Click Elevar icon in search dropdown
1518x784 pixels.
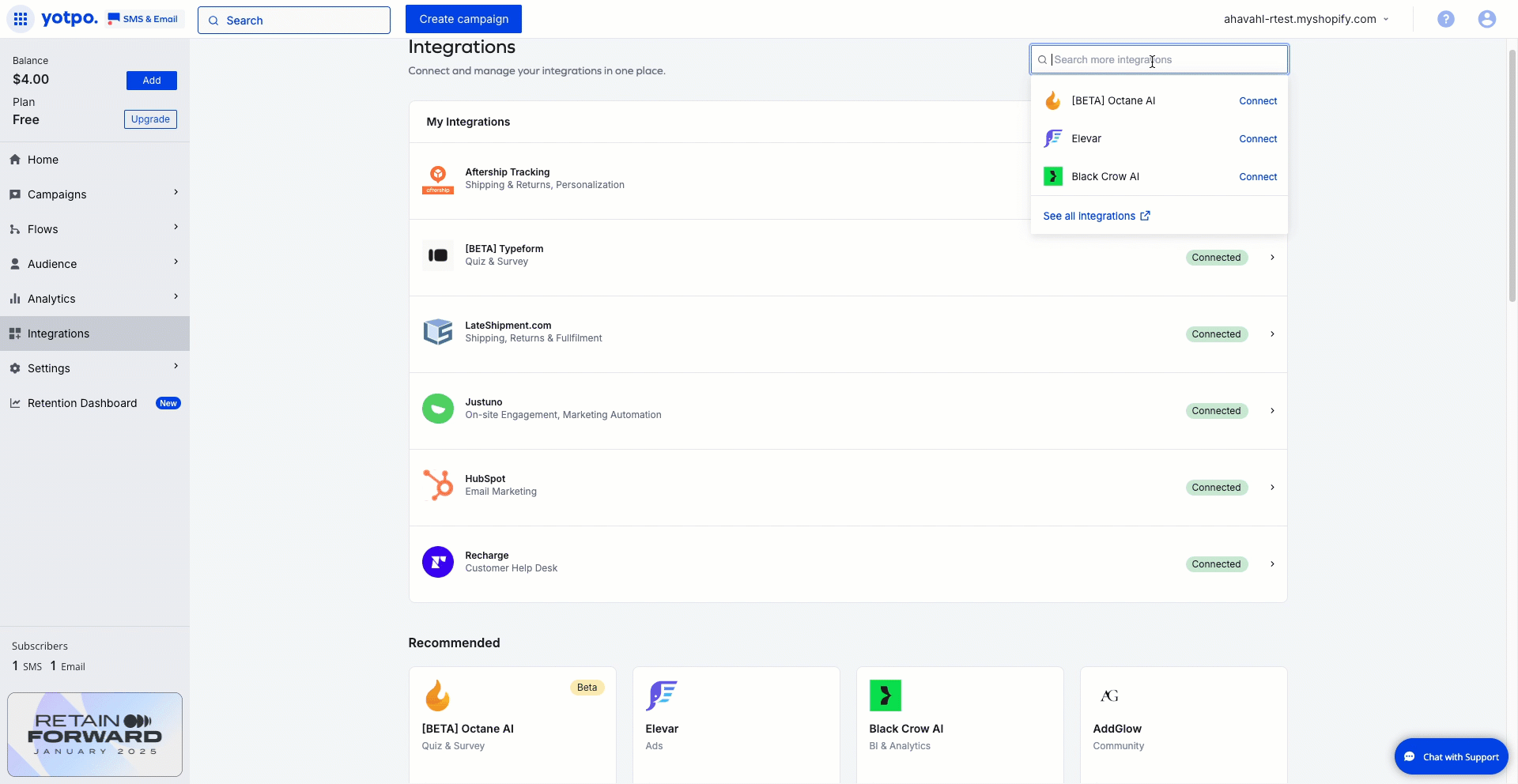point(1053,138)
